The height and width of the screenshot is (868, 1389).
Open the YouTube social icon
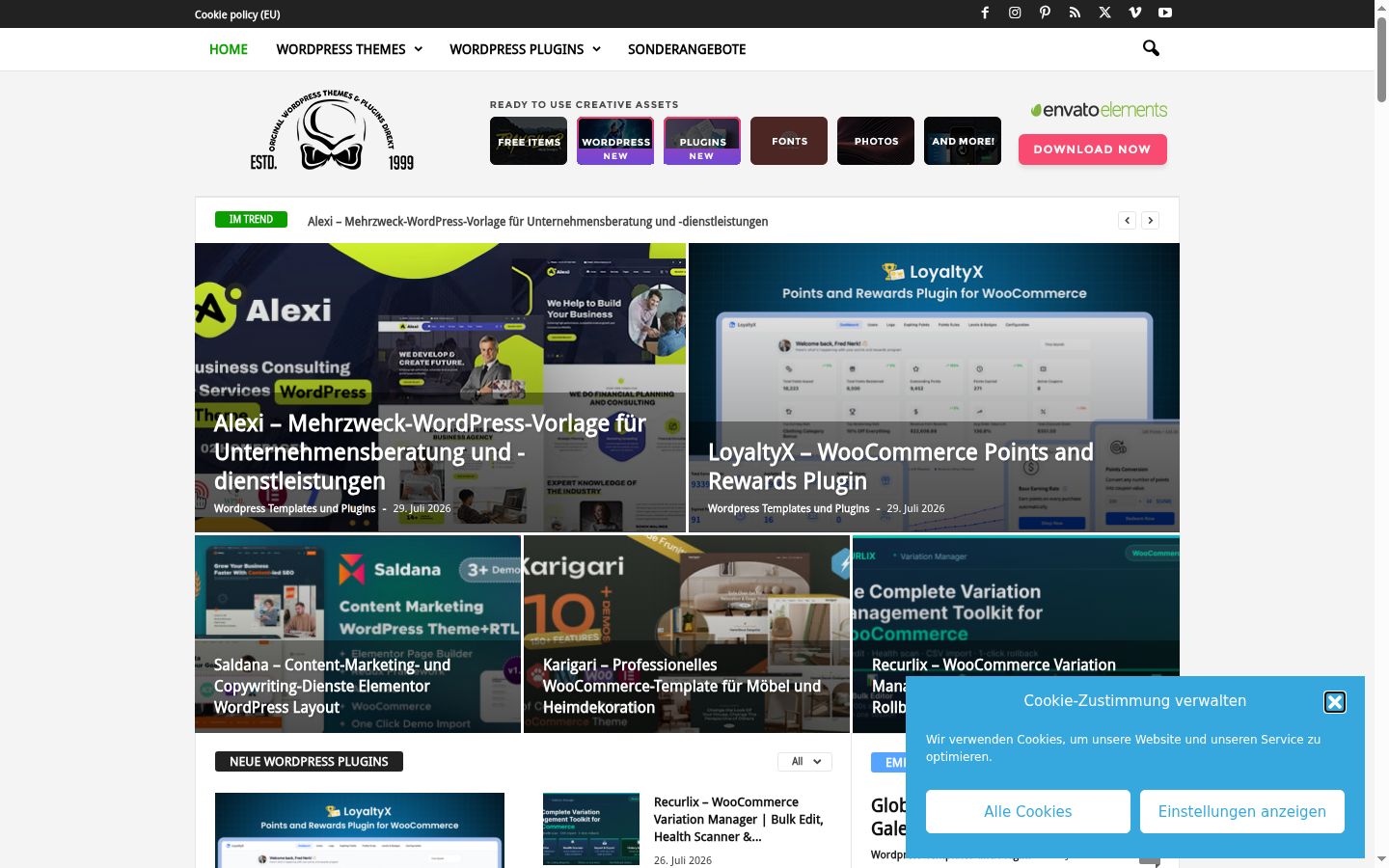(1165, 13)
